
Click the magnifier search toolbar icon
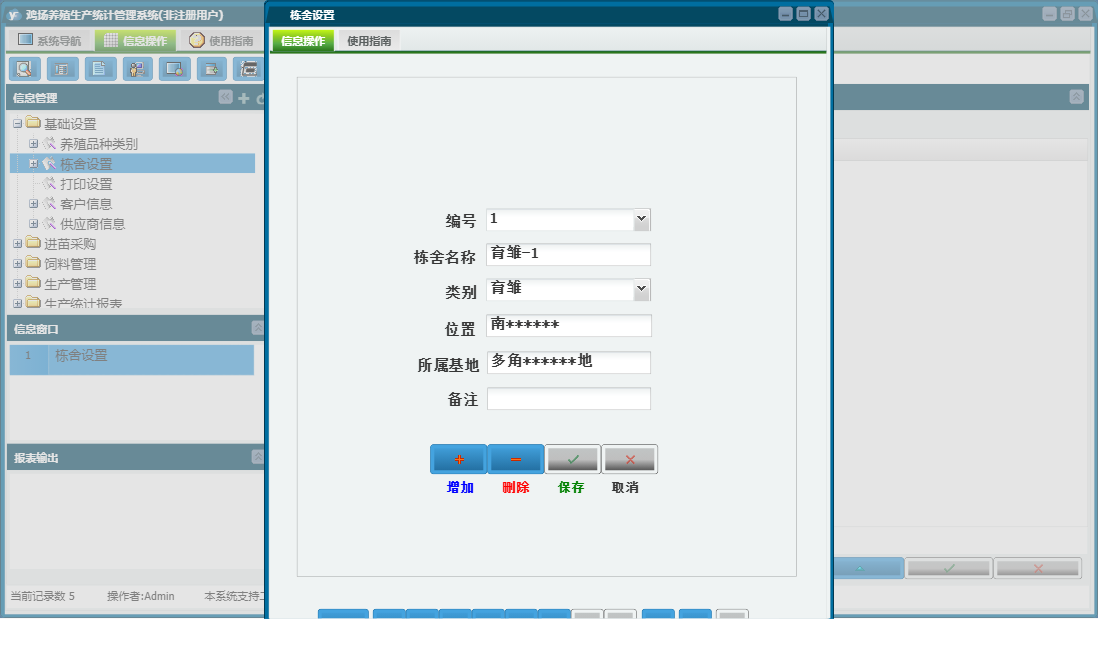pyautogui.click(x=25, y=69)
